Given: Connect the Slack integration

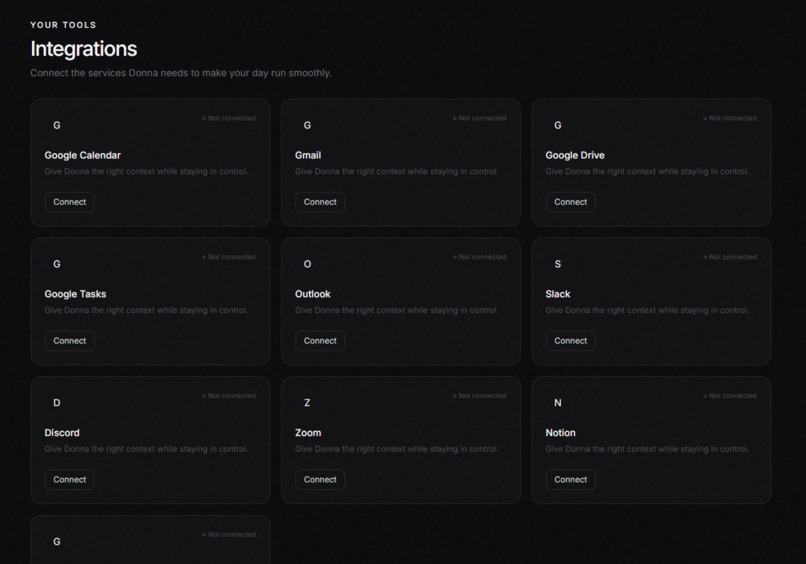Looking at the screenshot, I should pyautogui.click(x=570, y=341).
